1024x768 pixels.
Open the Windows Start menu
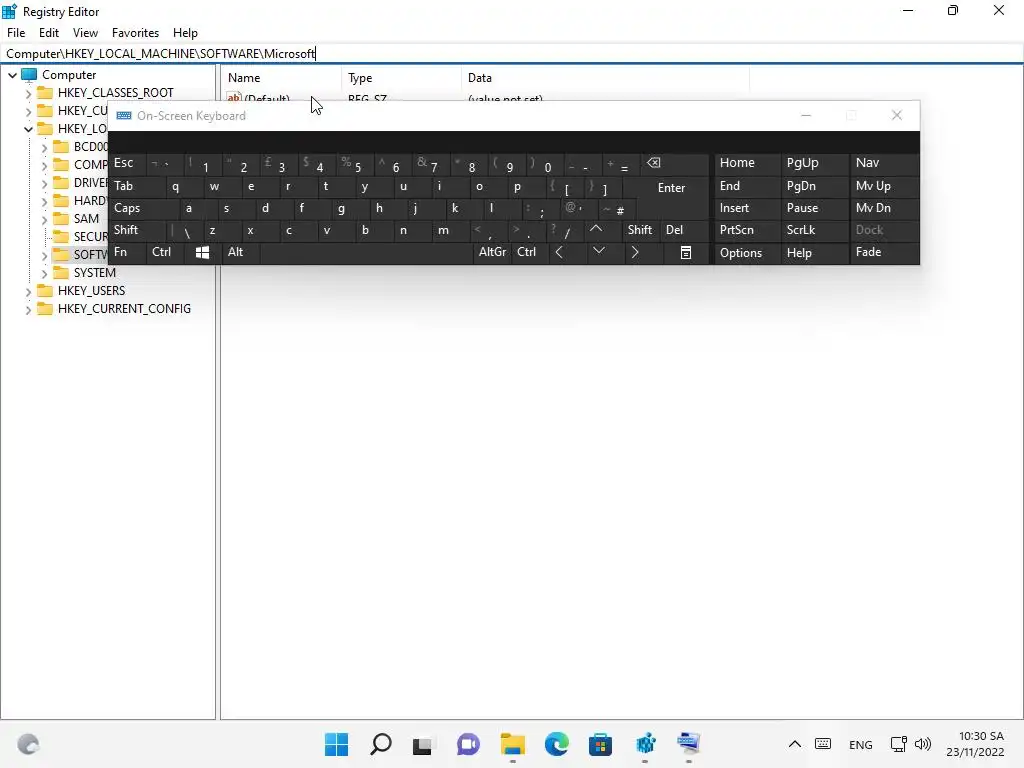coord(336,744)
